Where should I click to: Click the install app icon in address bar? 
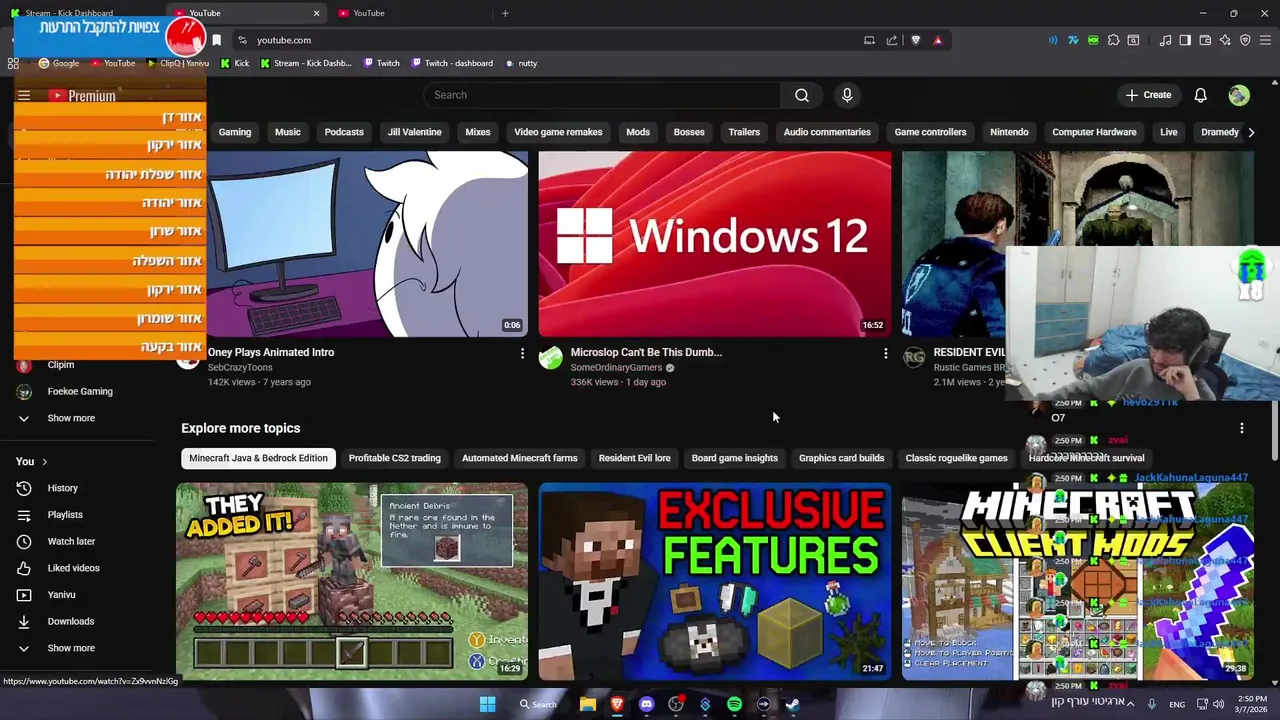[869, 40]
